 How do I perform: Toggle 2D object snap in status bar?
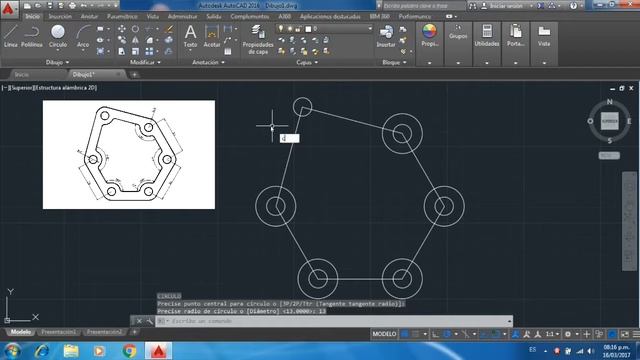(x=495, y=334)
